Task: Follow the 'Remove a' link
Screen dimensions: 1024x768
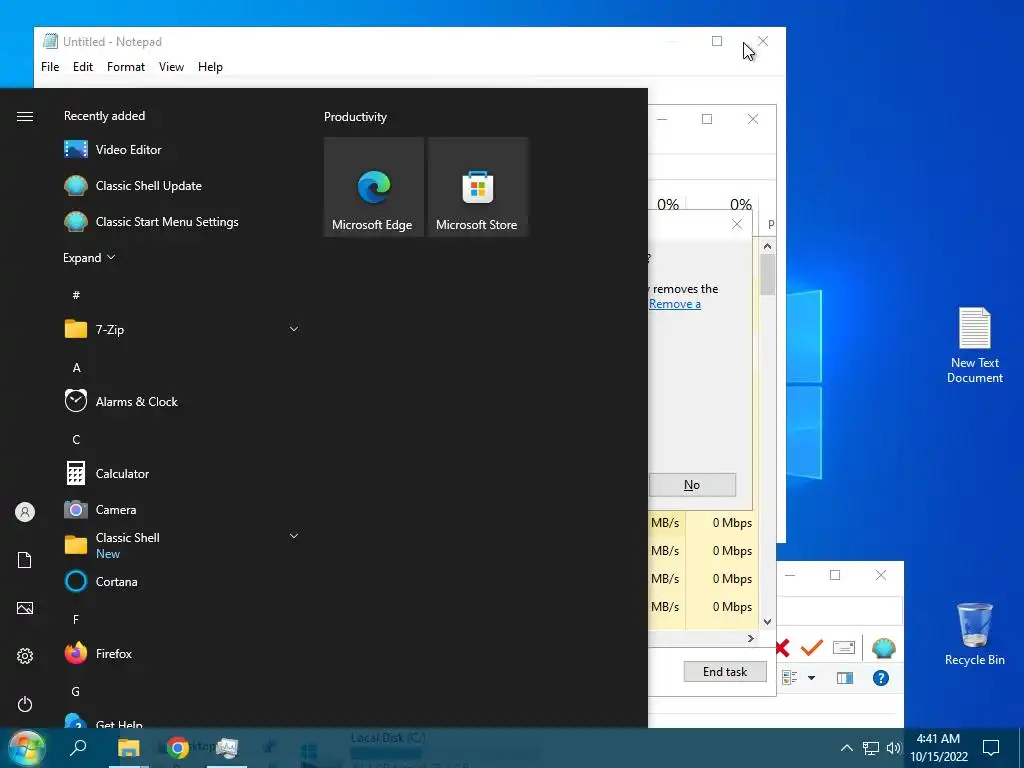Action: coord(675,304)
